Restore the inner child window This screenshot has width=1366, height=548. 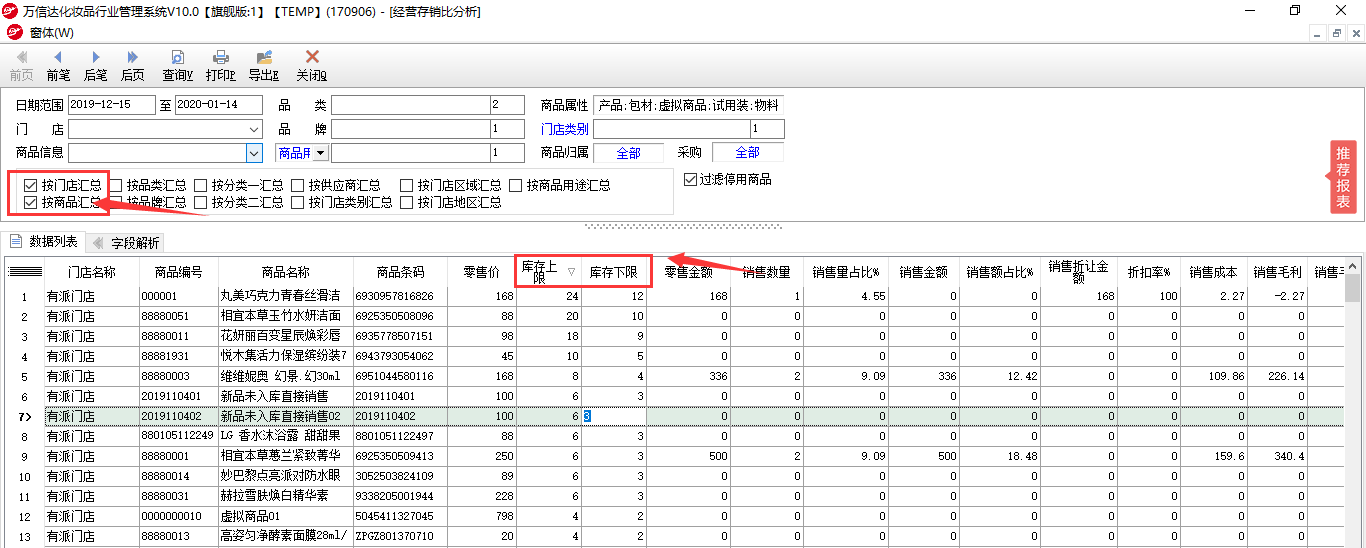click(1337, 33)
